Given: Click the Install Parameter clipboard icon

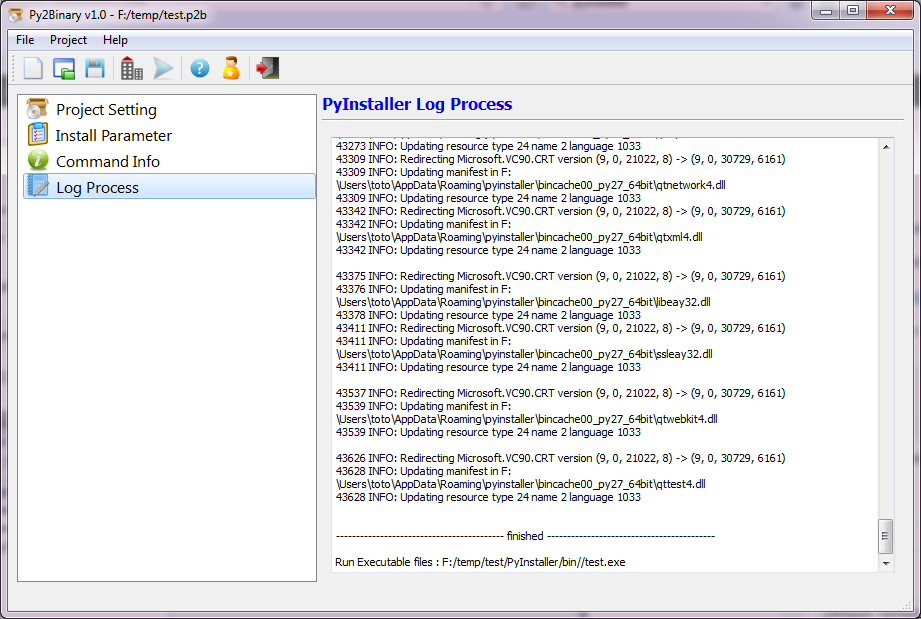Looking at the screenshot, I should (x=38, y=134).
